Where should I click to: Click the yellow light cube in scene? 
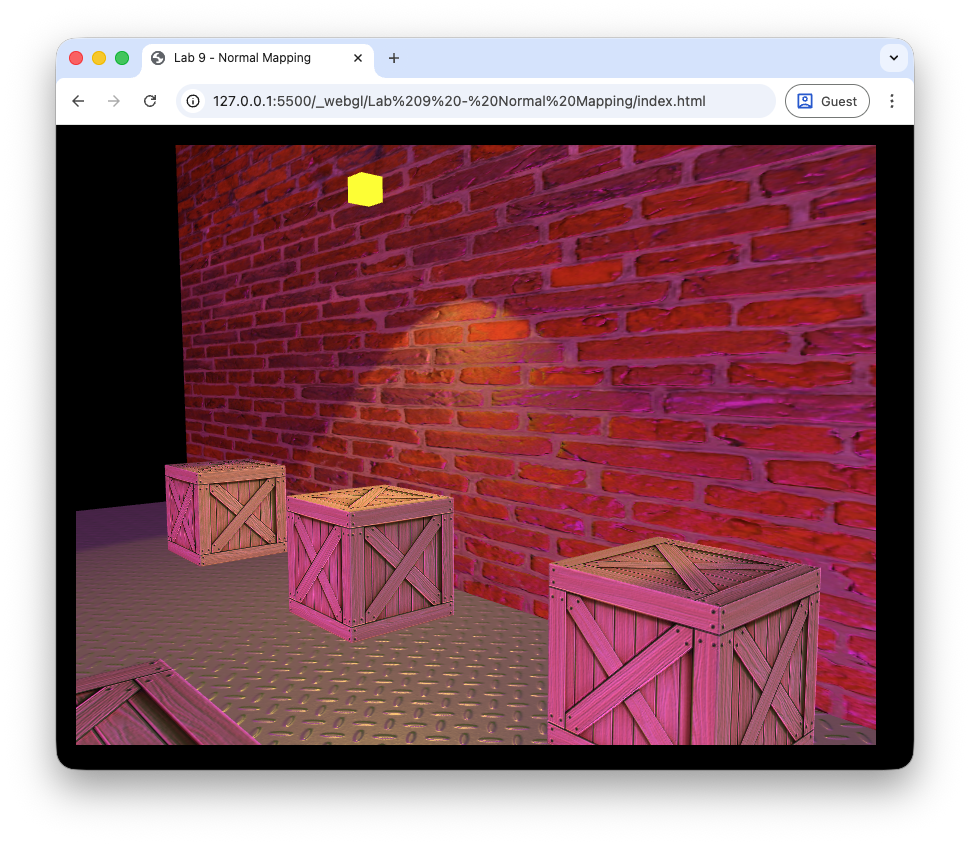(365, 189)
